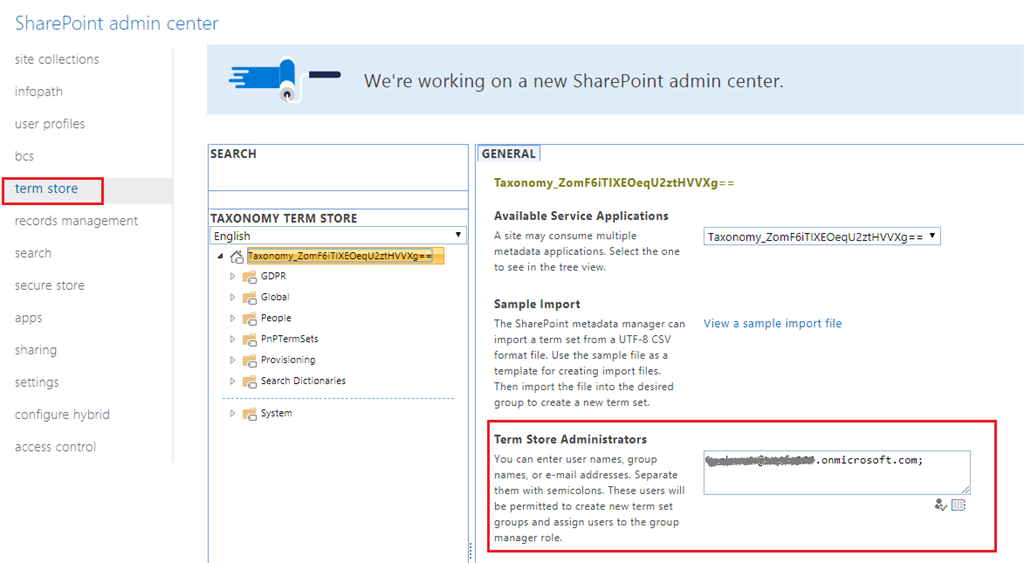The width and height of the screenshot is (1024, 563).
Task: Select the GENERAL tab
Action: click(x=509, y=154)
